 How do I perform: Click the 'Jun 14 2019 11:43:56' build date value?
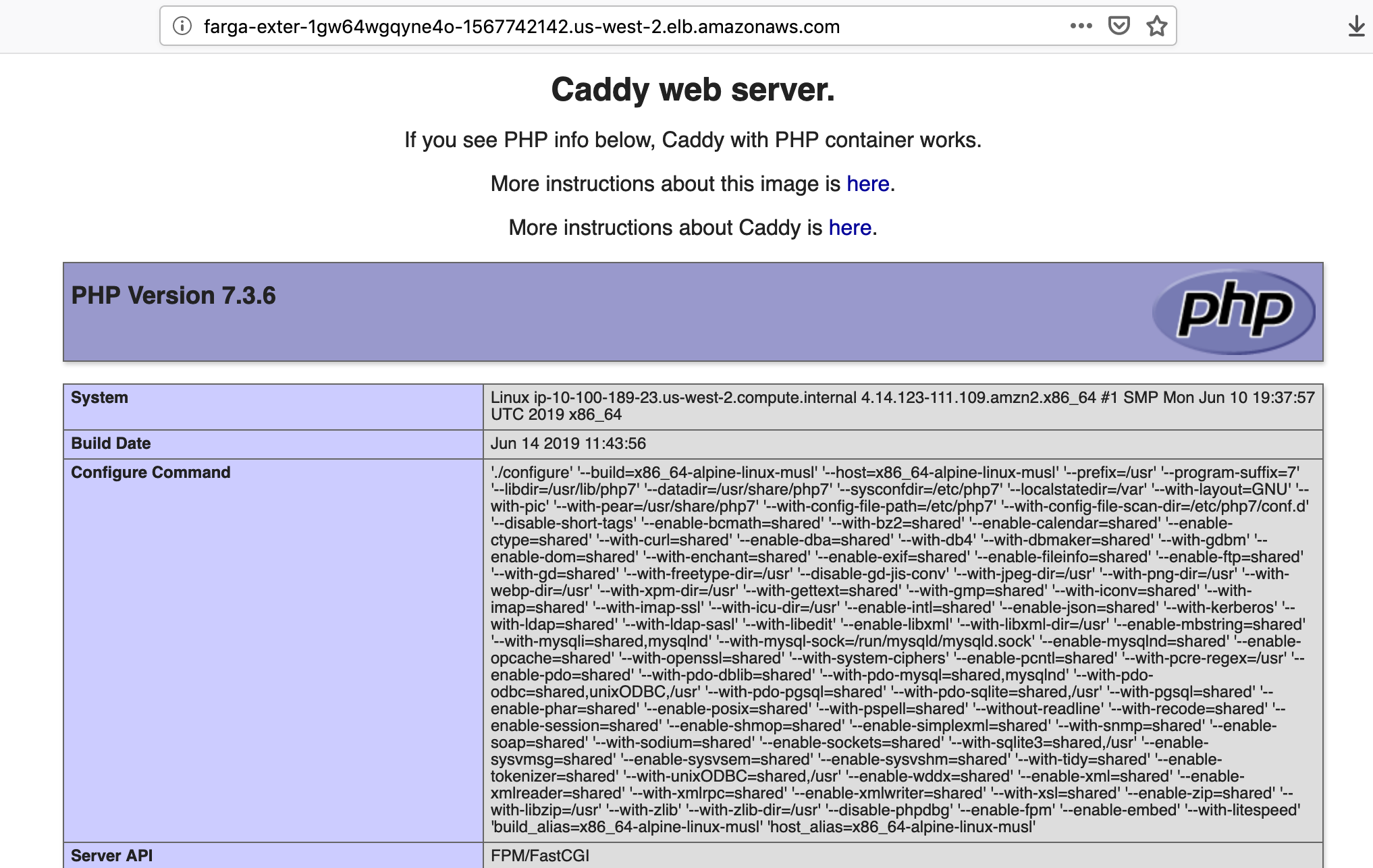pyautogui.click(x=568, y=443)
